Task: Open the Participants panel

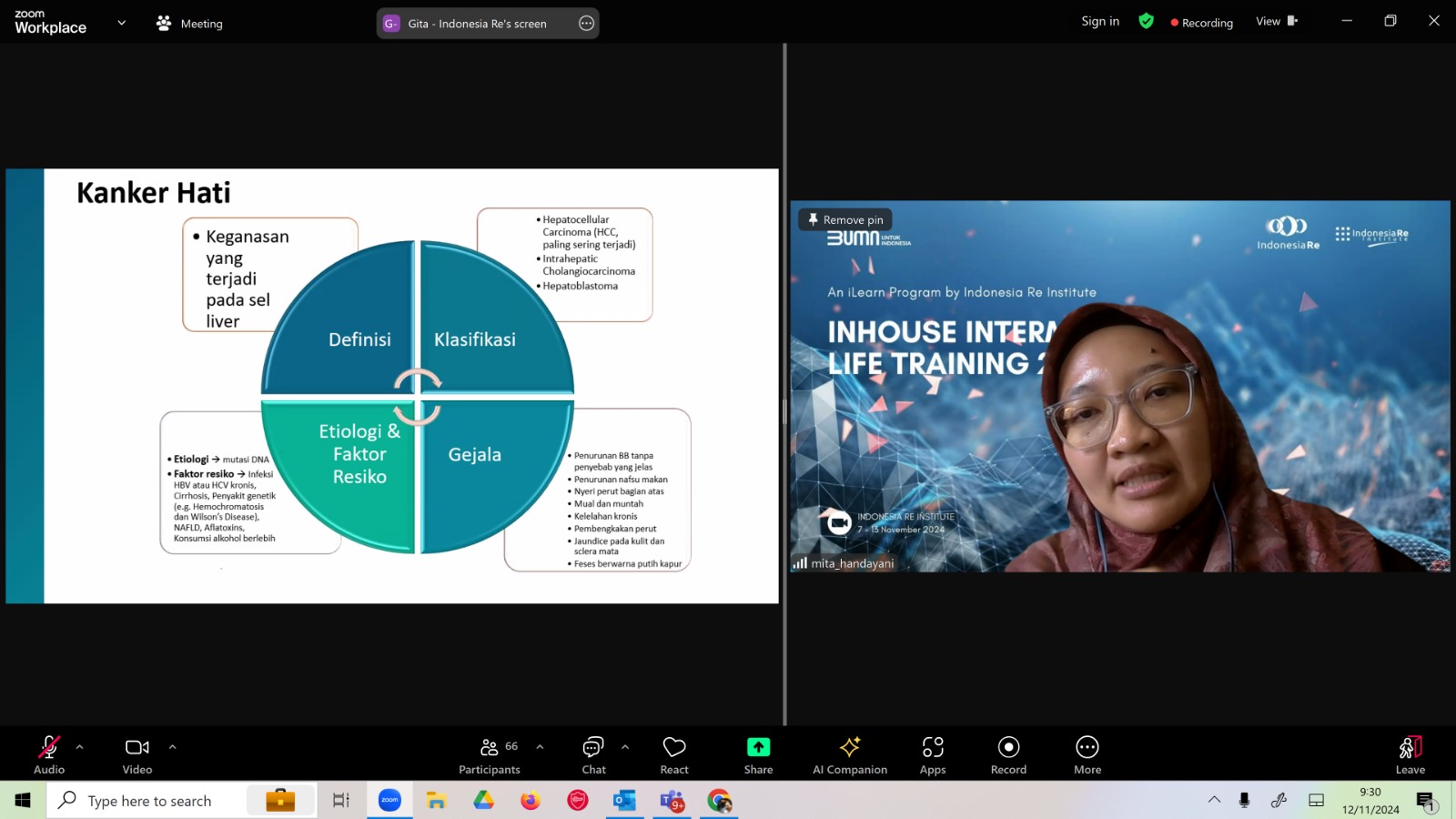Action: click(490, 754)
